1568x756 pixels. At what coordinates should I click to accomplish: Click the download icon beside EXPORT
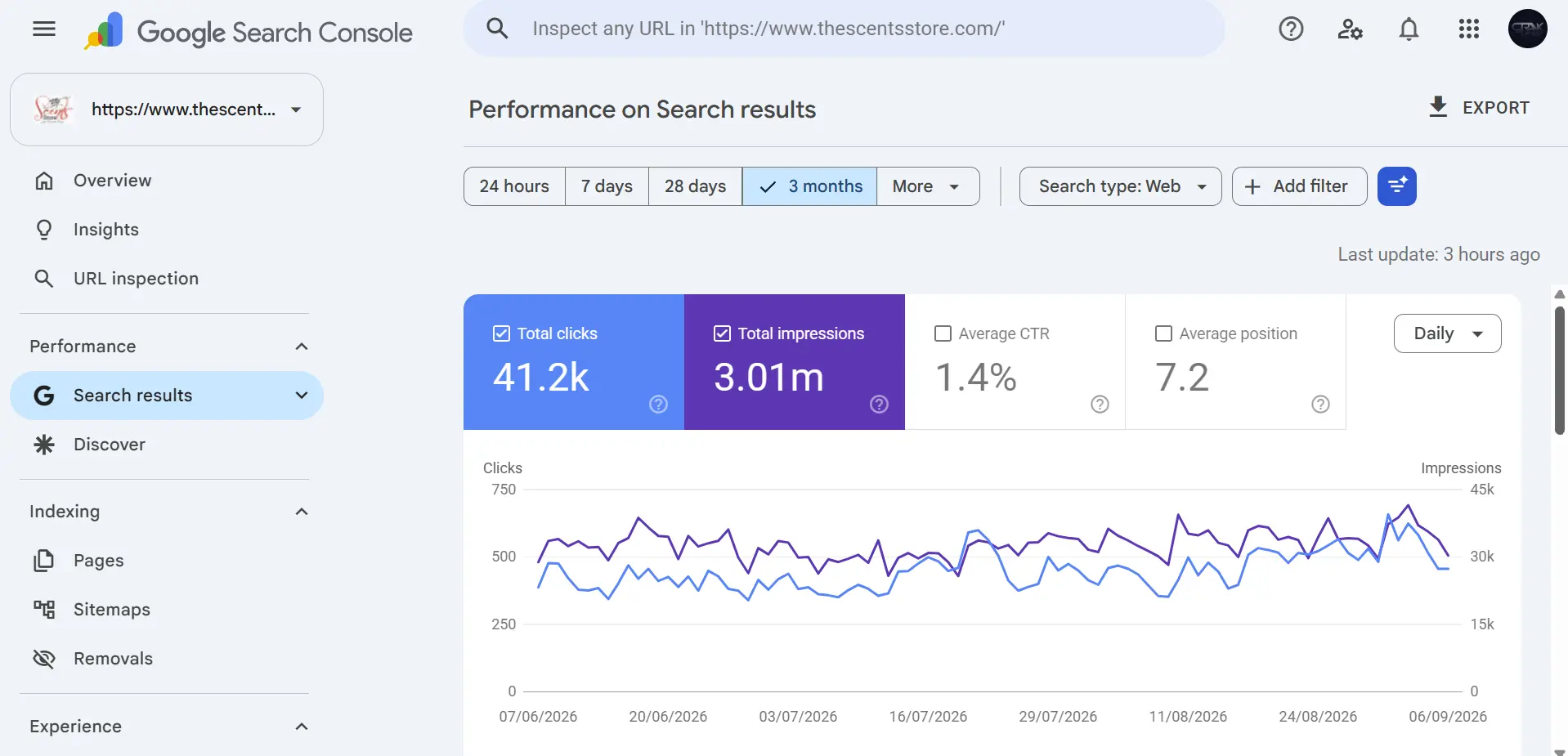pos(1438,107)
